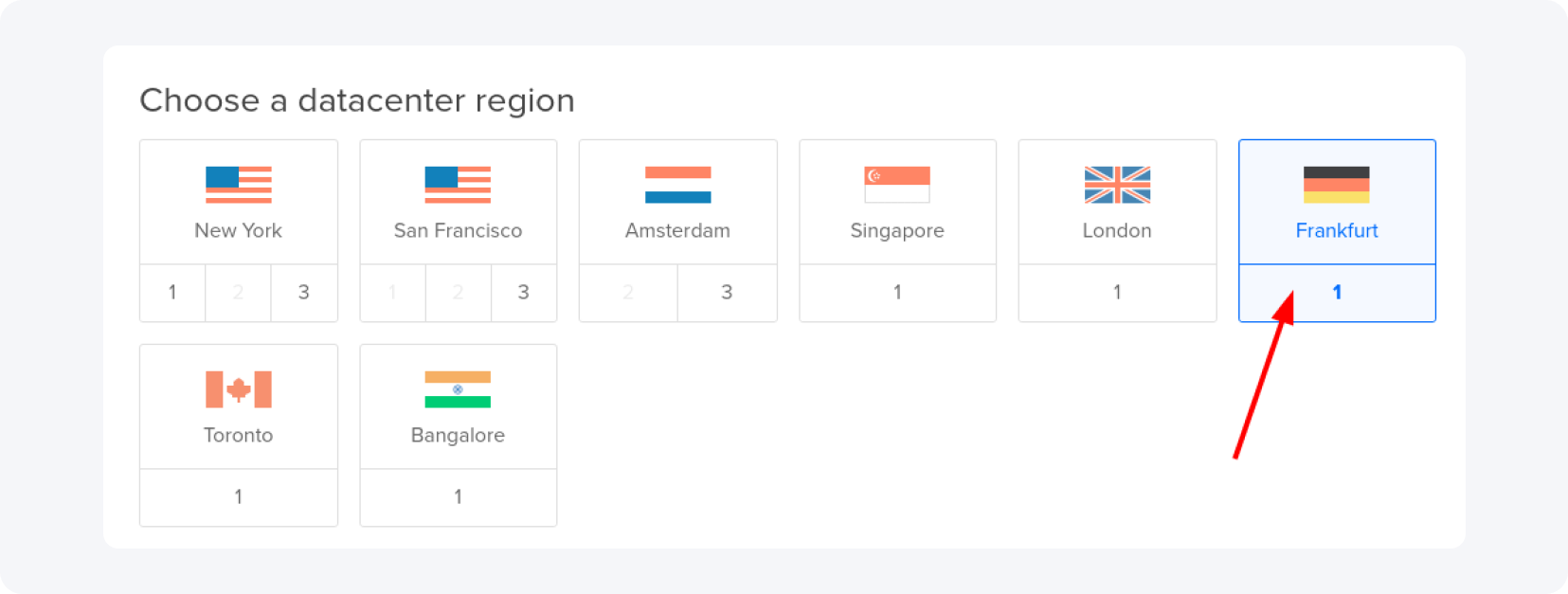Screen dimensions: 1568x594
Task: Pick Toronto datacenter 1
Action: (239, 497)
